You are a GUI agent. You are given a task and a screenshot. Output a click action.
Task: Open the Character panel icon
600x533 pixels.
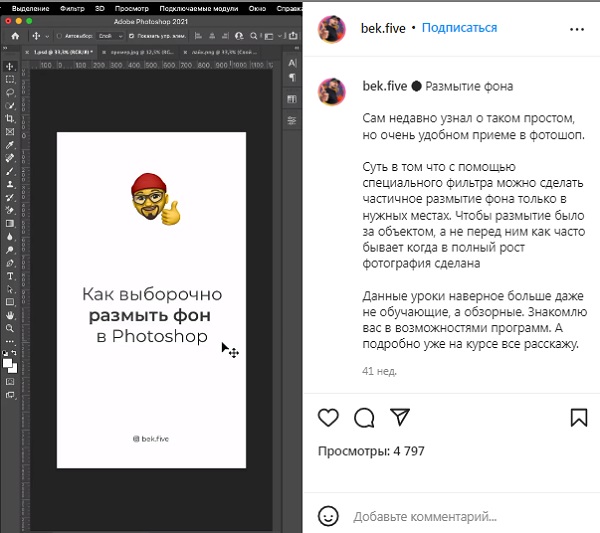pos(292,63)
